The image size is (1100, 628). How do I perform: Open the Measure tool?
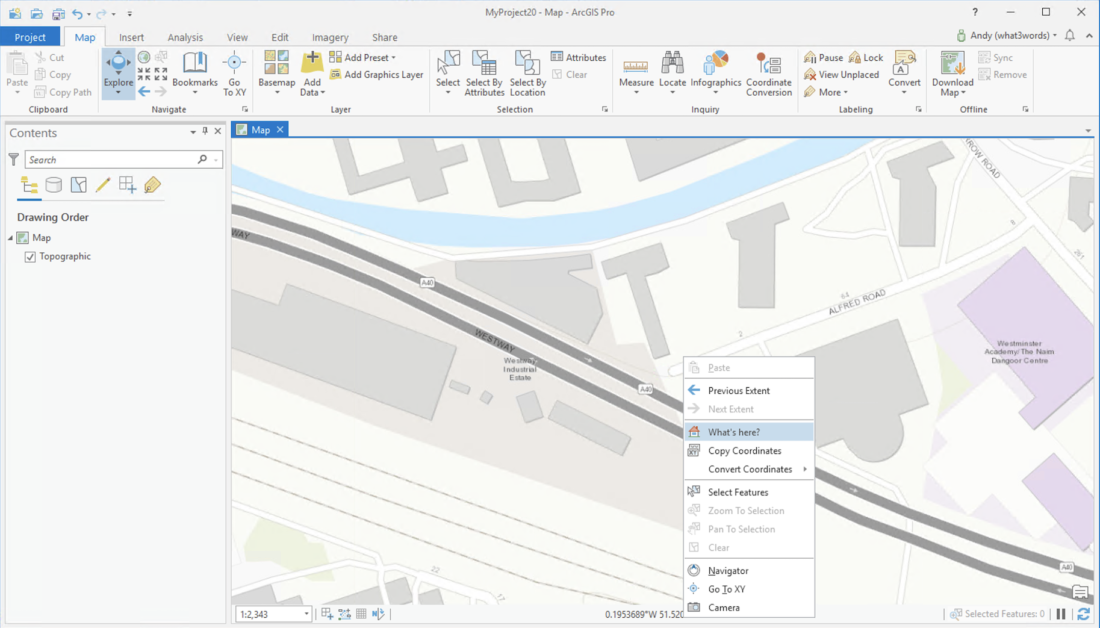point(636,73)
